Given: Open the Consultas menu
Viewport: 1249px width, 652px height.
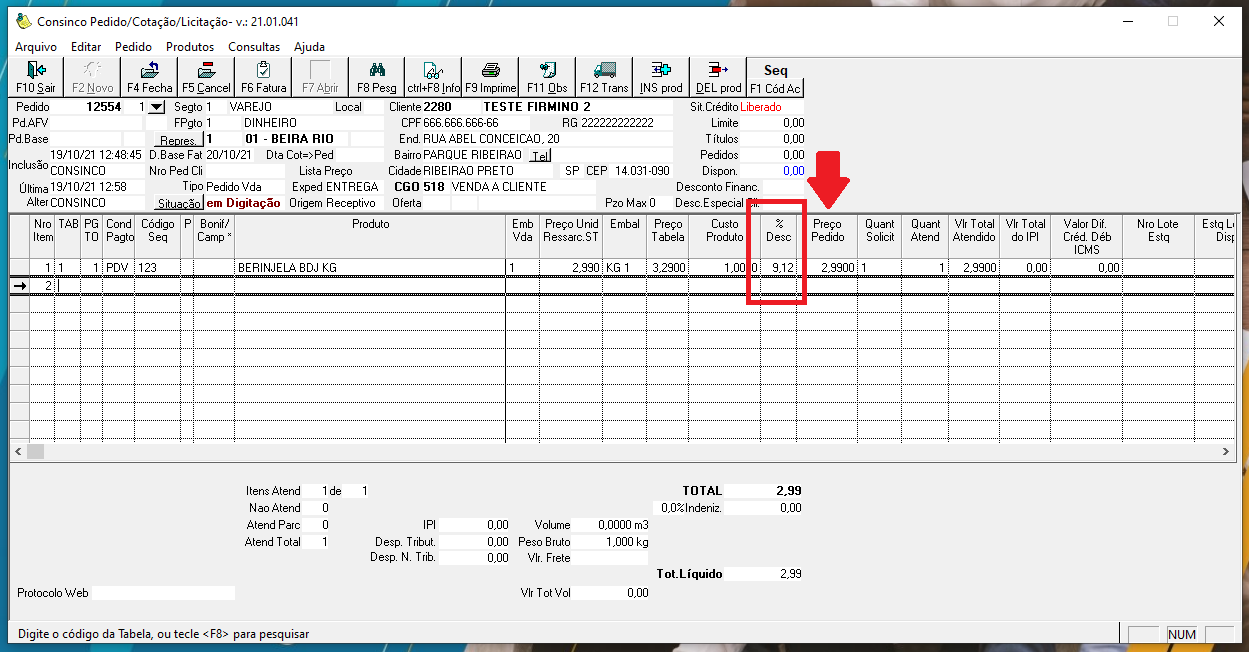Looking at the screenshot, I should [254, 47].
